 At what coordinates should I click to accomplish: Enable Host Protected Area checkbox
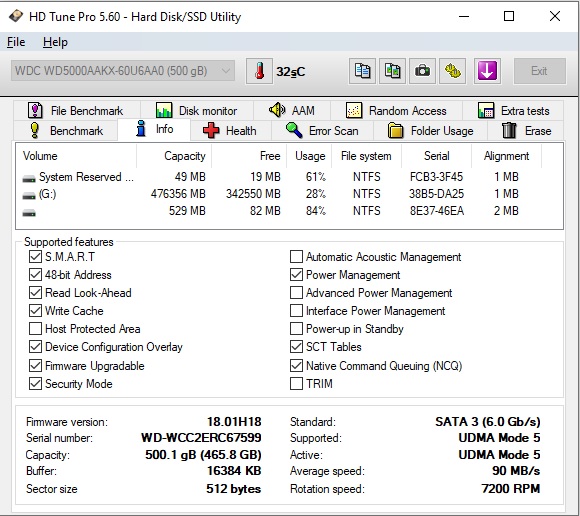pyautogui.click(x=35, y=329)
